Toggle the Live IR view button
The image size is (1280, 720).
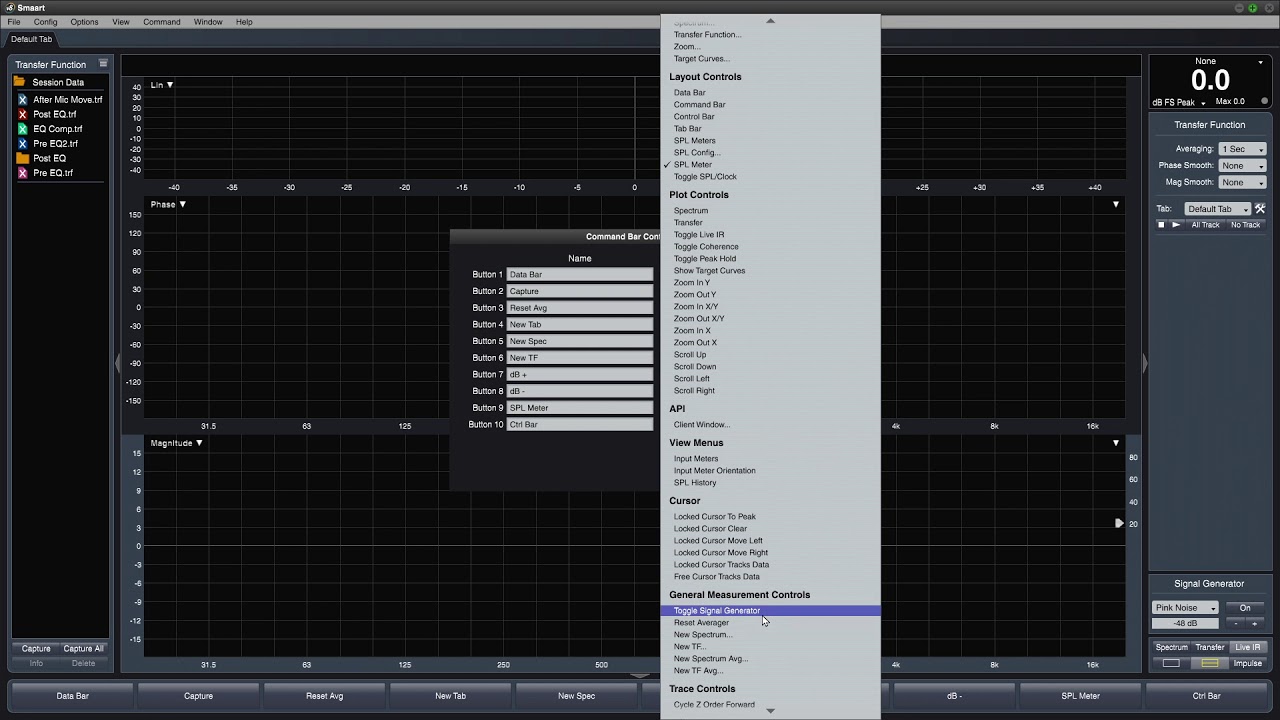pos(1247,647)
